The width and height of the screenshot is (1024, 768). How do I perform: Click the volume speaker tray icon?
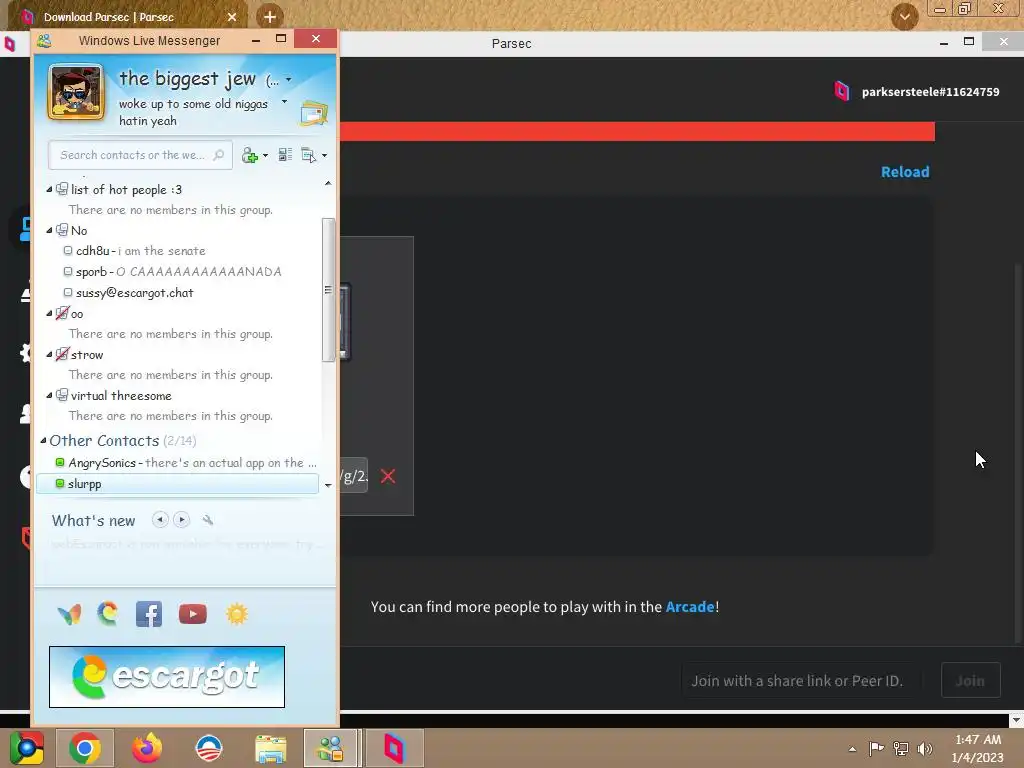coord(924,748)
